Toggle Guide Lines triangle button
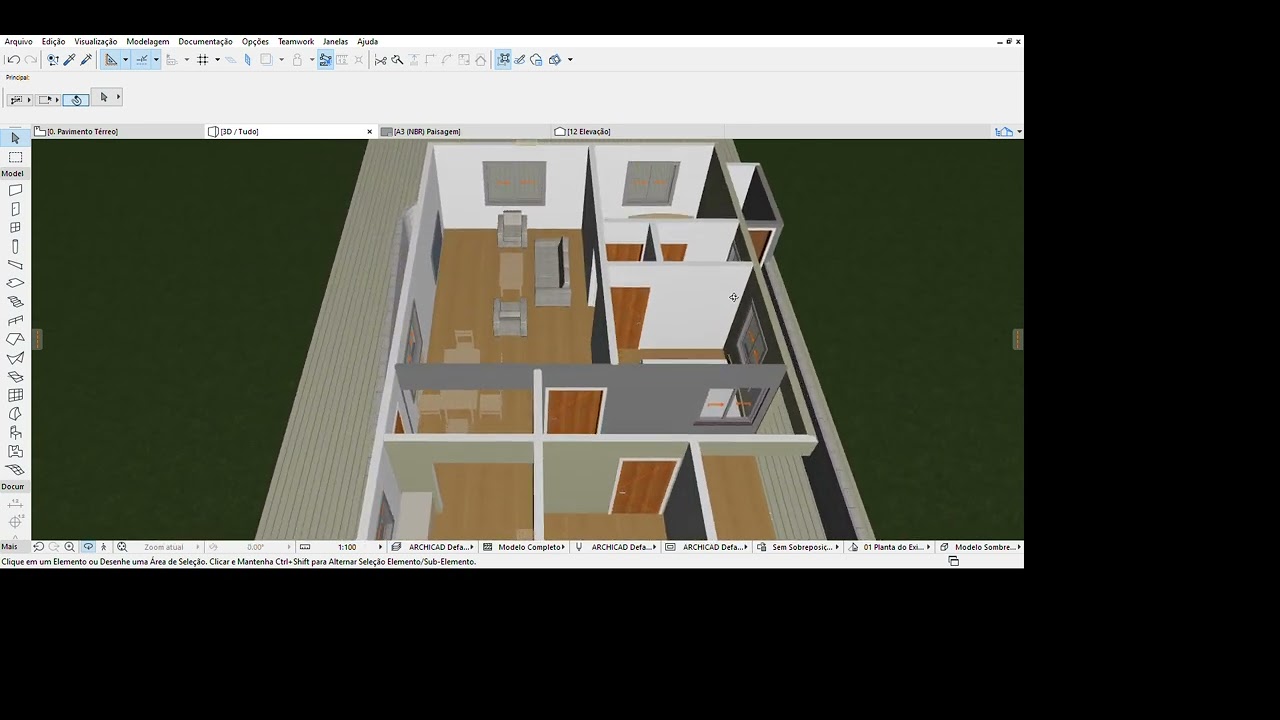Image resolution: width=1280 pixels, height=720 pixels. pyautogui.click(x=111, y=60)
